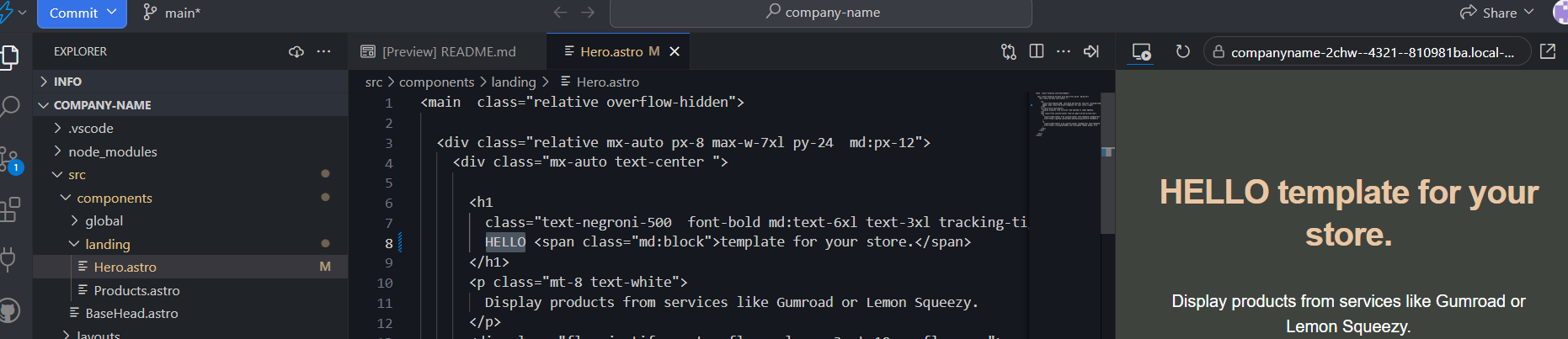Toggle the side panel collapse arrow icon
The image size is (1568, 339).
coord(1091,51)
